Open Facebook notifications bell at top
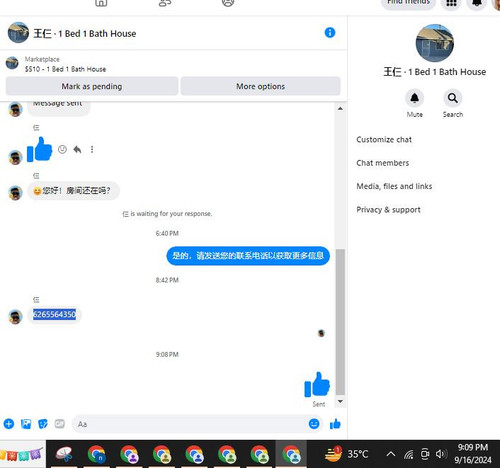 coord(477,3)
